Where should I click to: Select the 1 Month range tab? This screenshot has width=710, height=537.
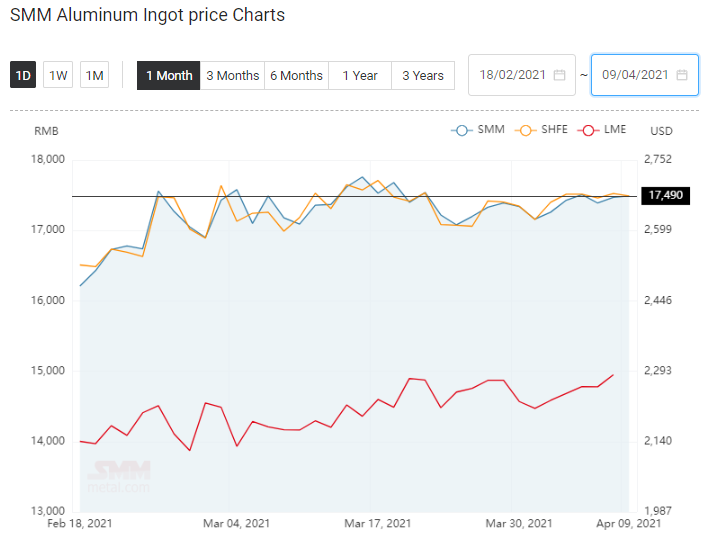(168, 76)
